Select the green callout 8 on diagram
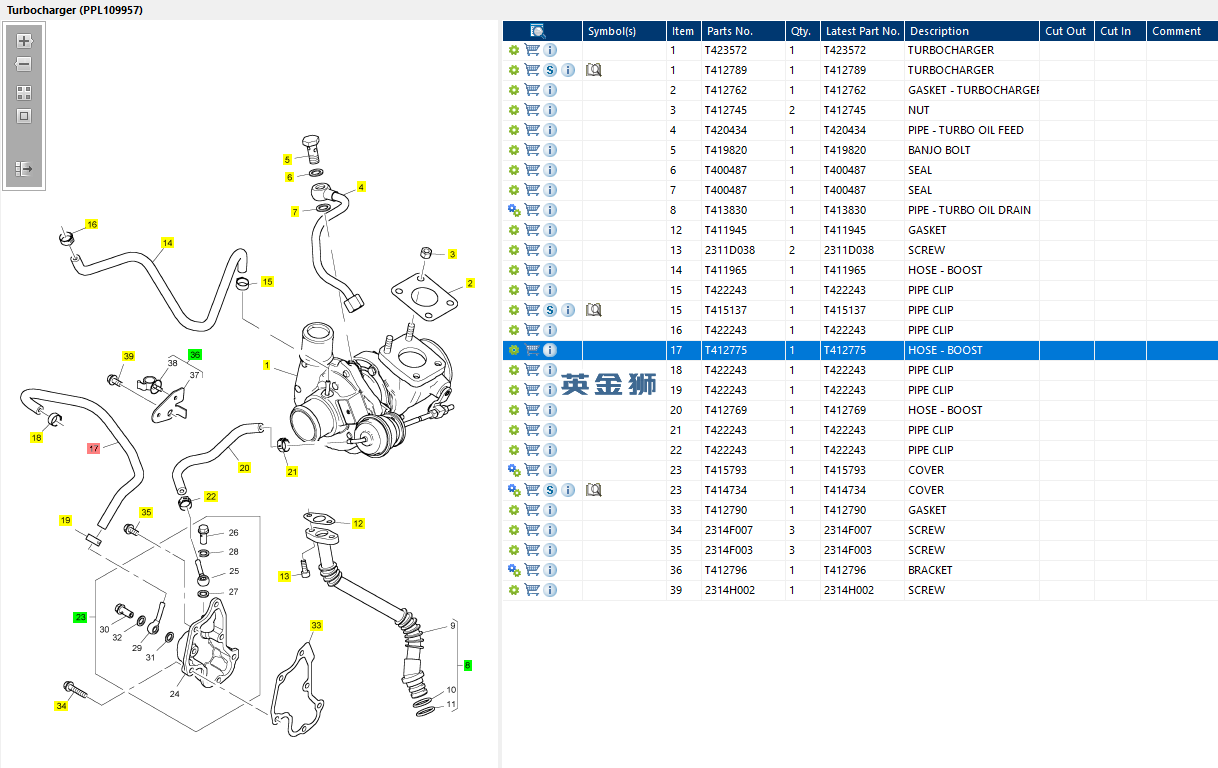The image size is (1218, 768). (x=467, y=665)
